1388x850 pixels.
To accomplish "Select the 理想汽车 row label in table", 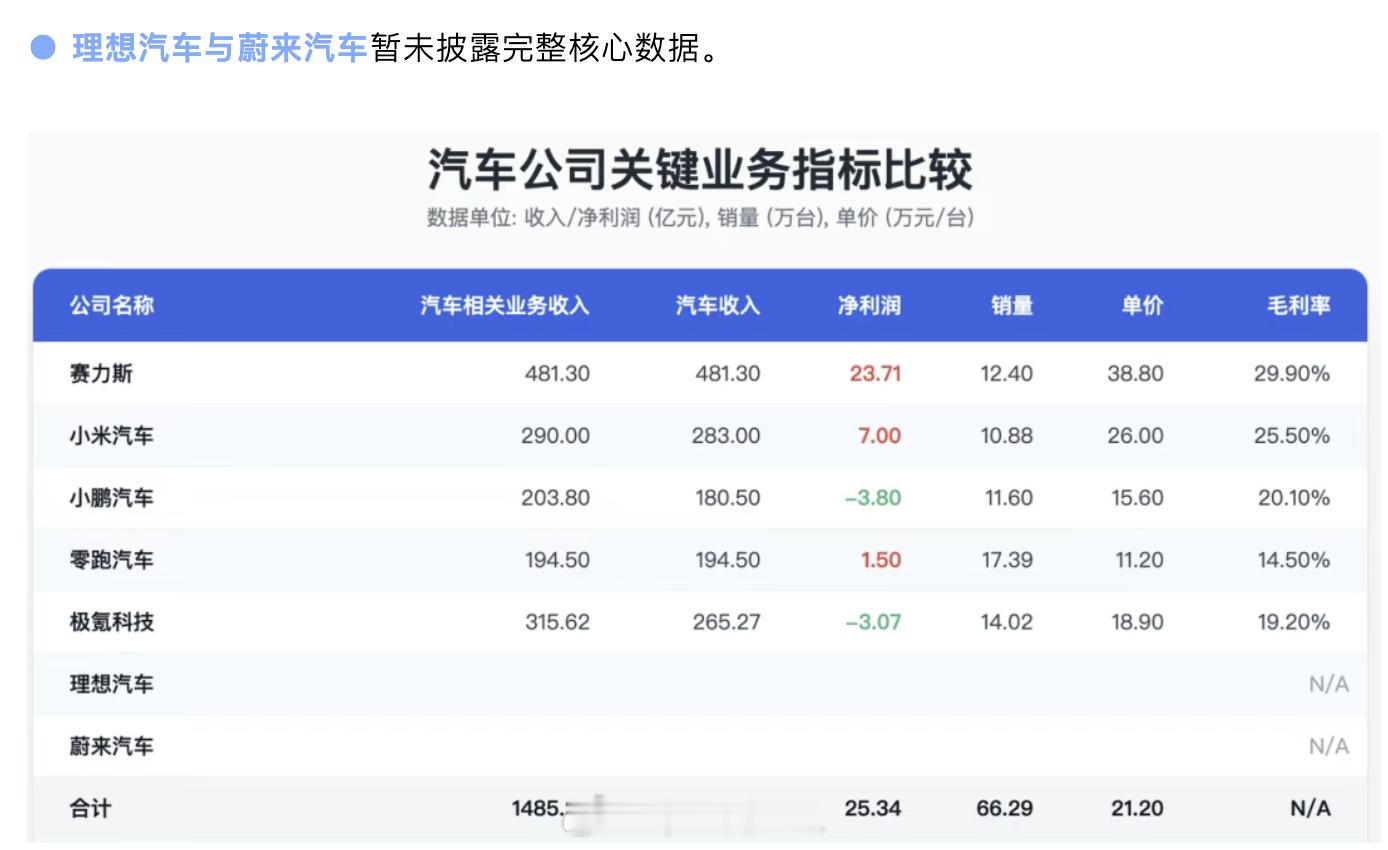I will tap(112, 684).
